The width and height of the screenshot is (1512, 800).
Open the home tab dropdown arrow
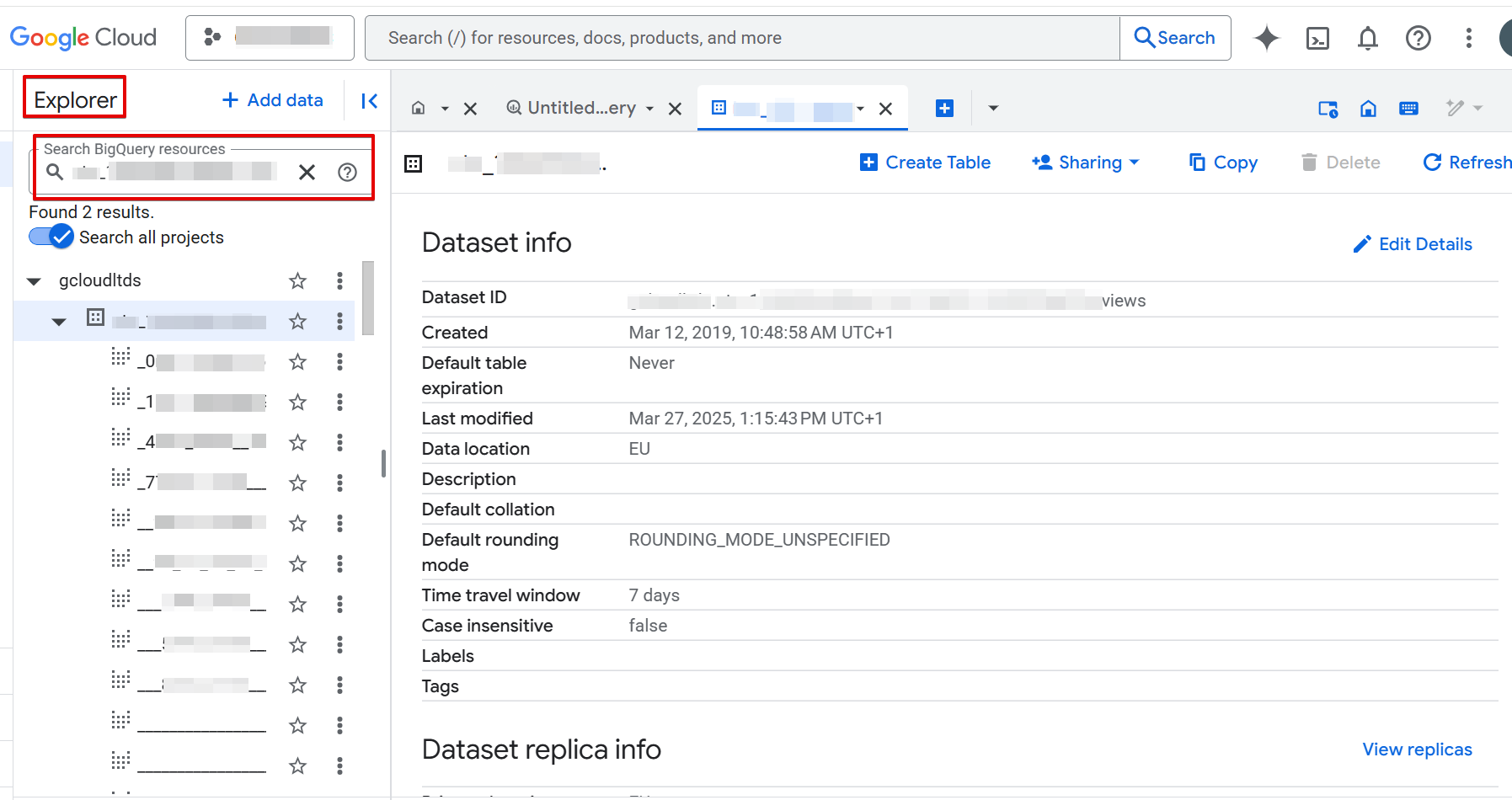pos(445,109)
